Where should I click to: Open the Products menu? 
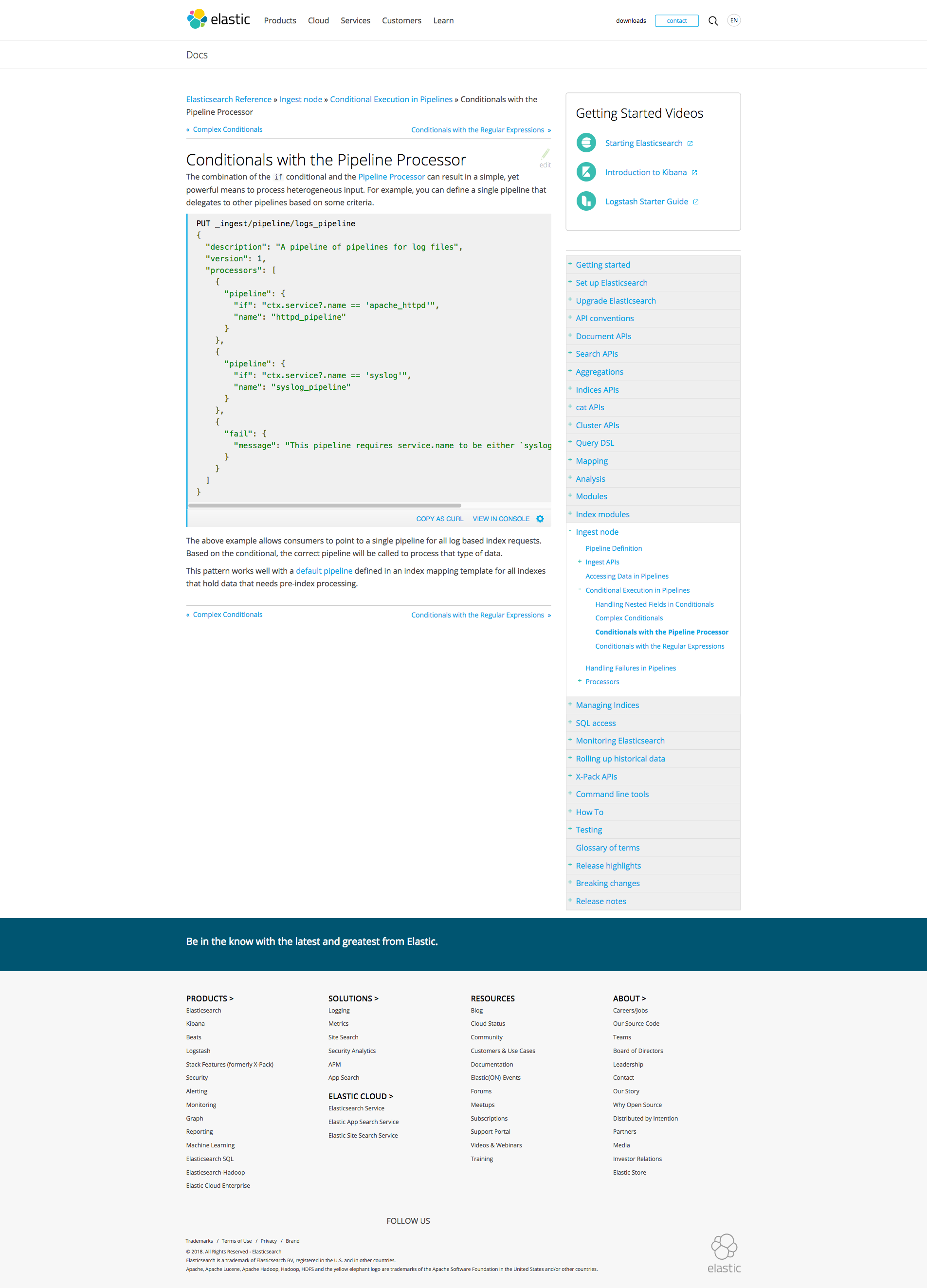280,20
